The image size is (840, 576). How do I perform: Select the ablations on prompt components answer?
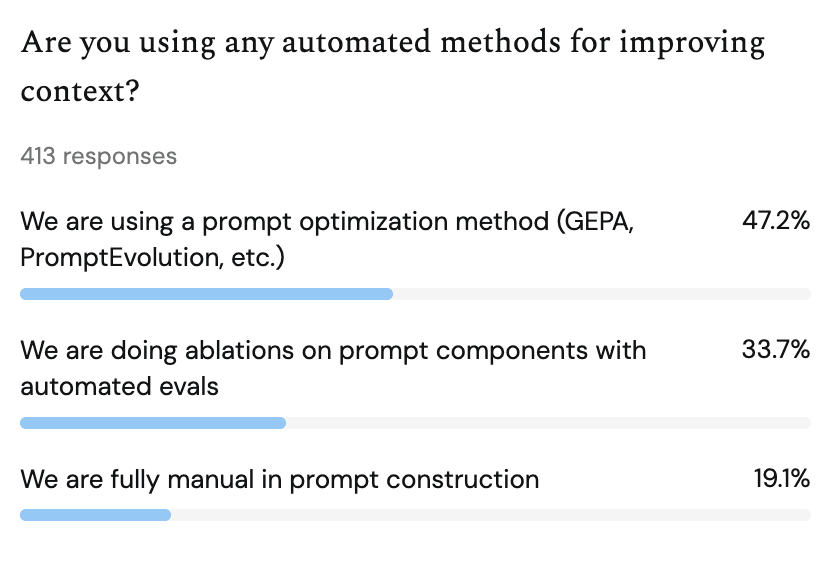333,351
